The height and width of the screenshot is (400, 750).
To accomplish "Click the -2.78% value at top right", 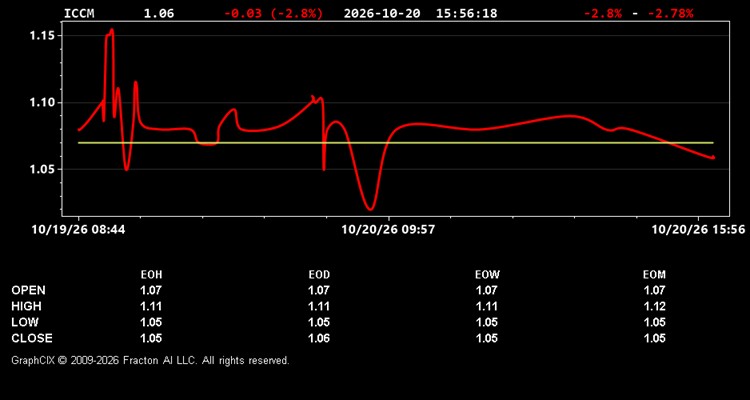I will tap(670, 13).
